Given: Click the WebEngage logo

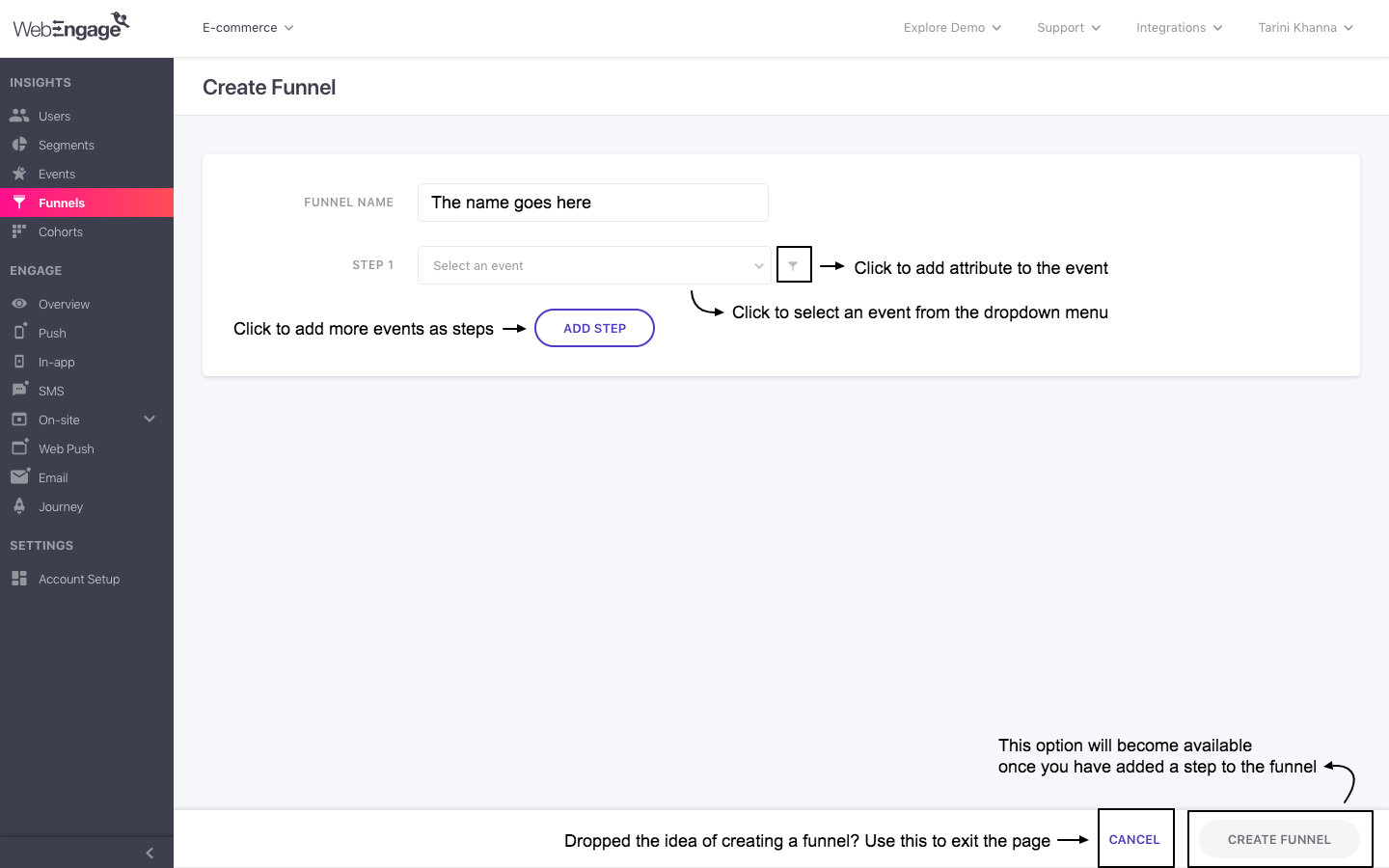Looking at the screenshot, I should pyautogui.click(x=69, y=26).
